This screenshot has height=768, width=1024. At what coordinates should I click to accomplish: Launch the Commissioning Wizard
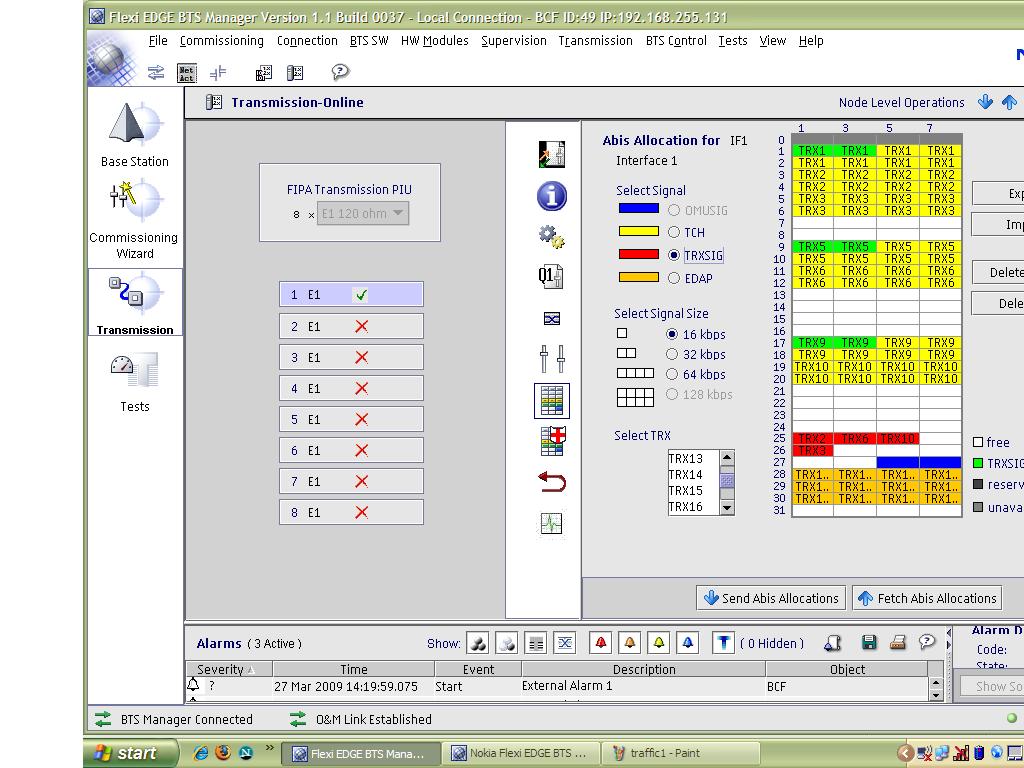[x=135, y=218]
